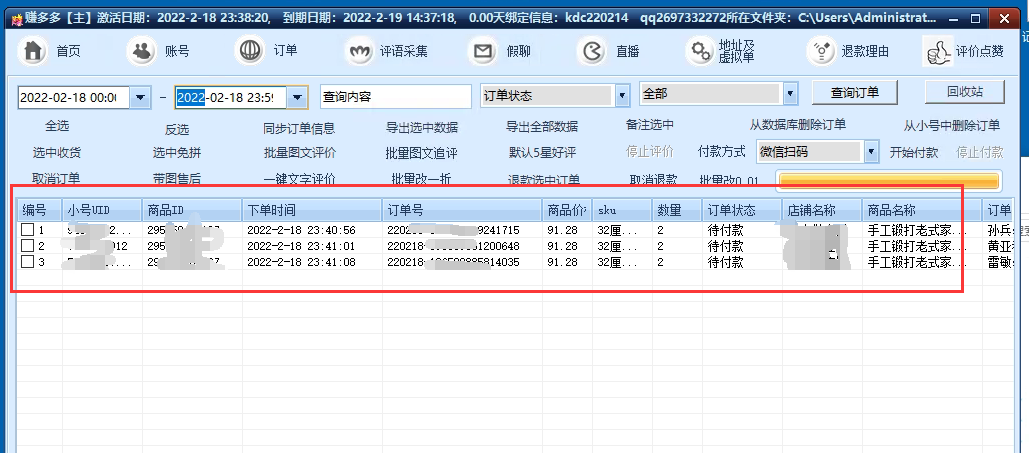Click the 待付款 status in row 1

tap(725, 230)
